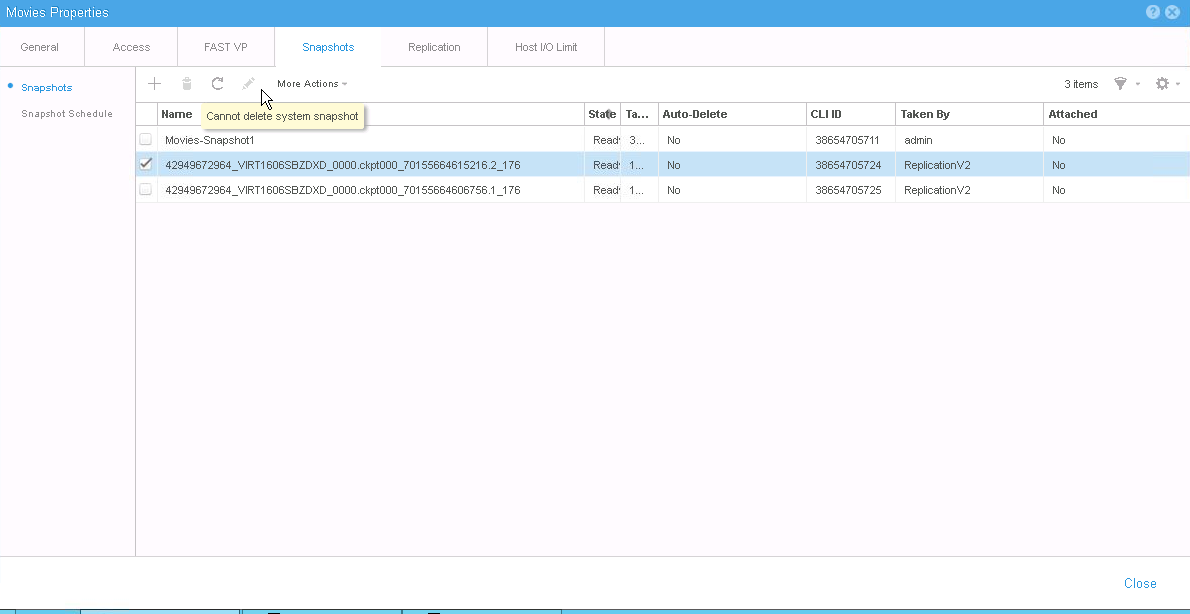The image size is (1190, 614).
Task: Click the table settings gear icon
Action: (x=1161, y=83)
